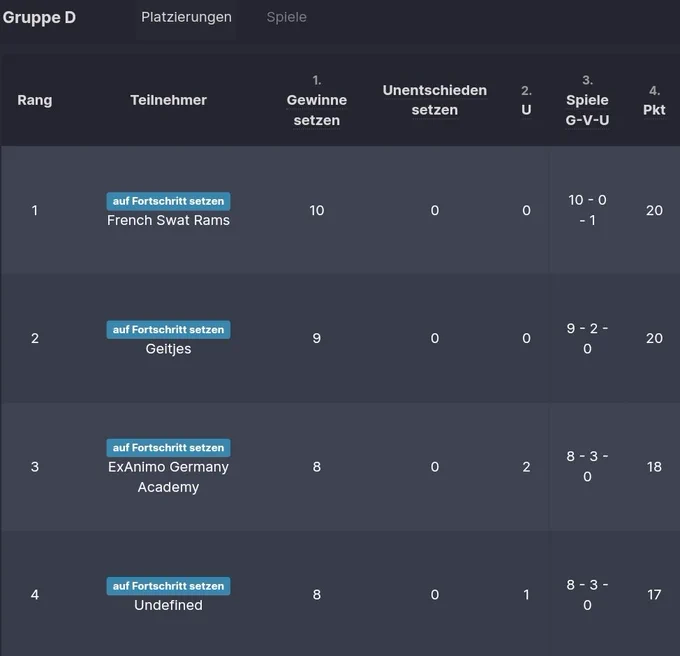Click 'auf Fortschritt setzen' badge for French Swat Rams
Screen dimensions: 680x656
168,201
